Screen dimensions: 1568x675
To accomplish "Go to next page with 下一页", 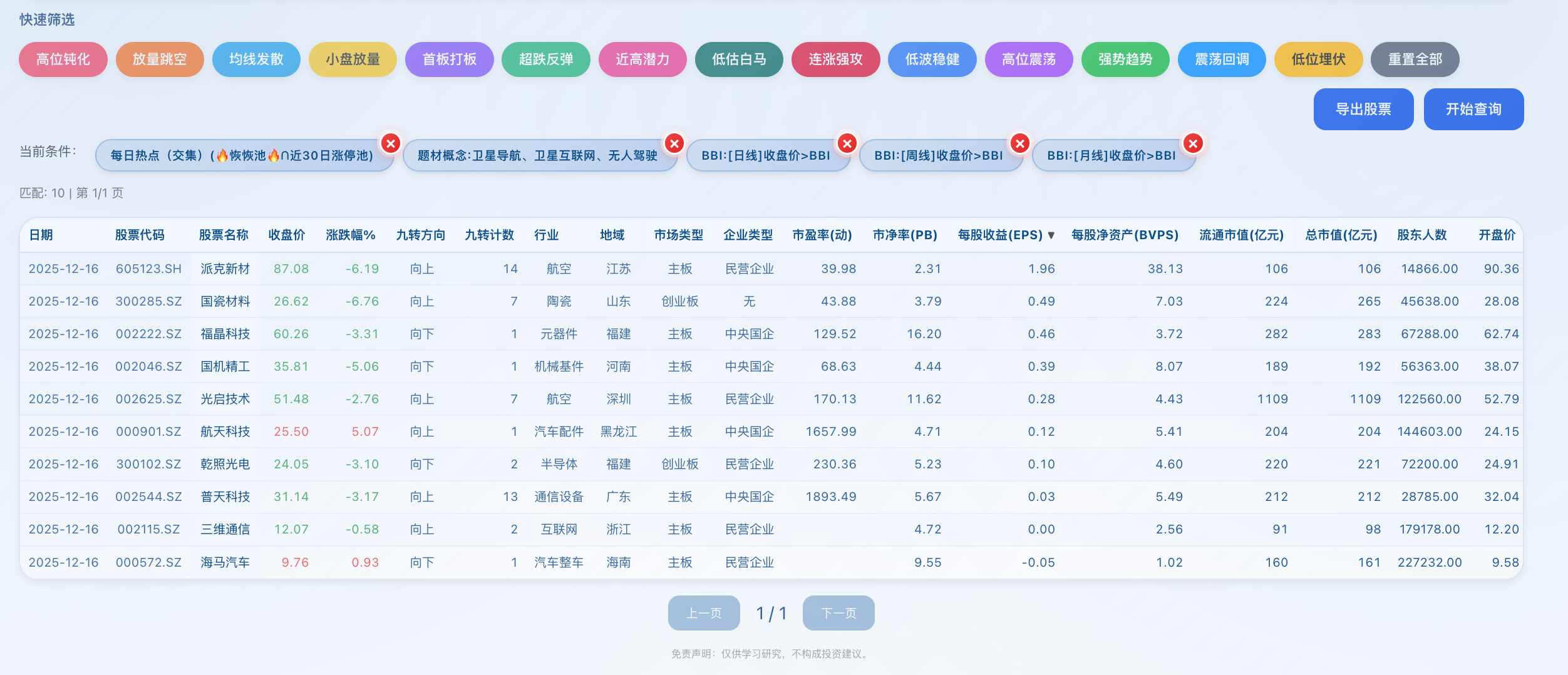I will click(x=838, y=613).
